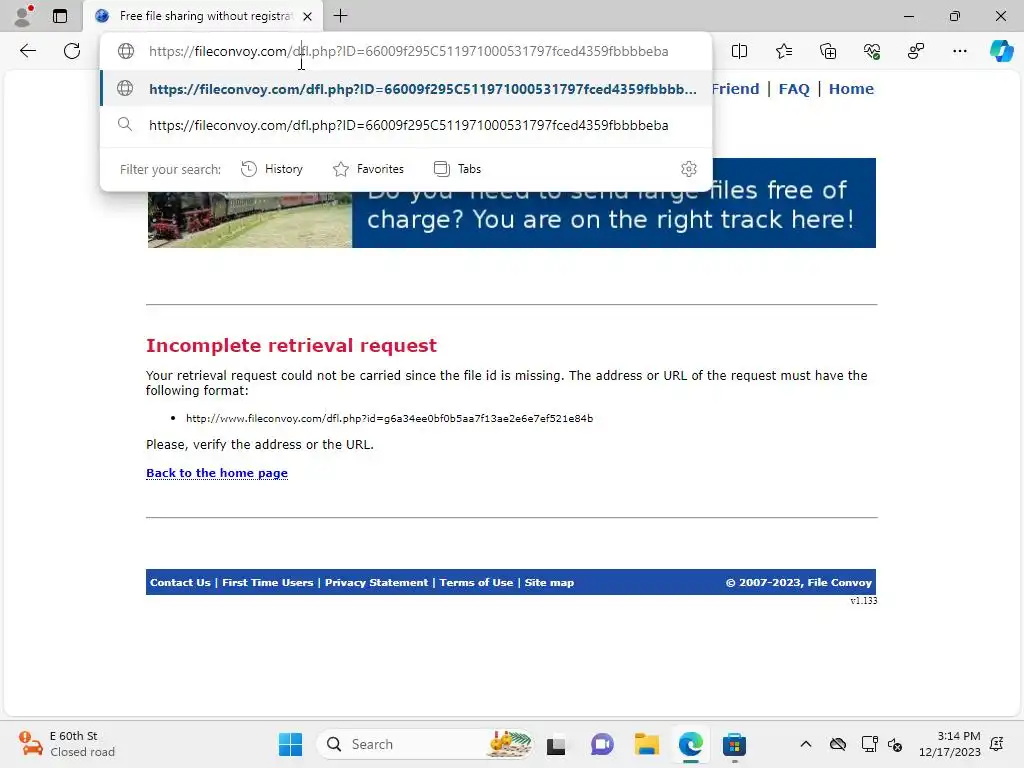The width and height of the screenshot is (1024, 768).
Task: Select the Free file sharing tab
Action: 202,16
